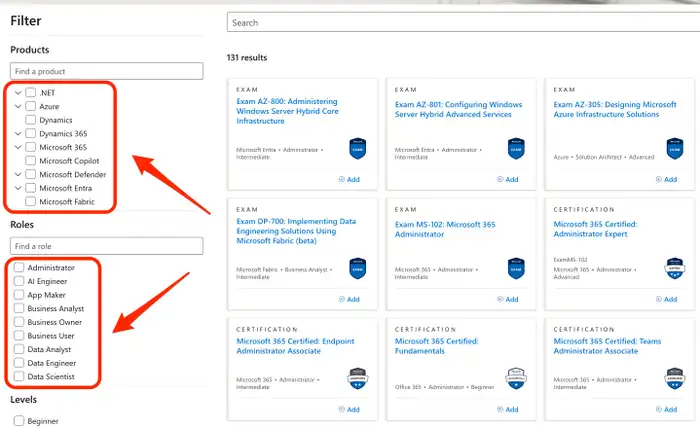Image resolution: width=700 pixels, height=428 pixels.
Task: Add Endpoint Administrator Associate to collection
Action: pos(349,409)
